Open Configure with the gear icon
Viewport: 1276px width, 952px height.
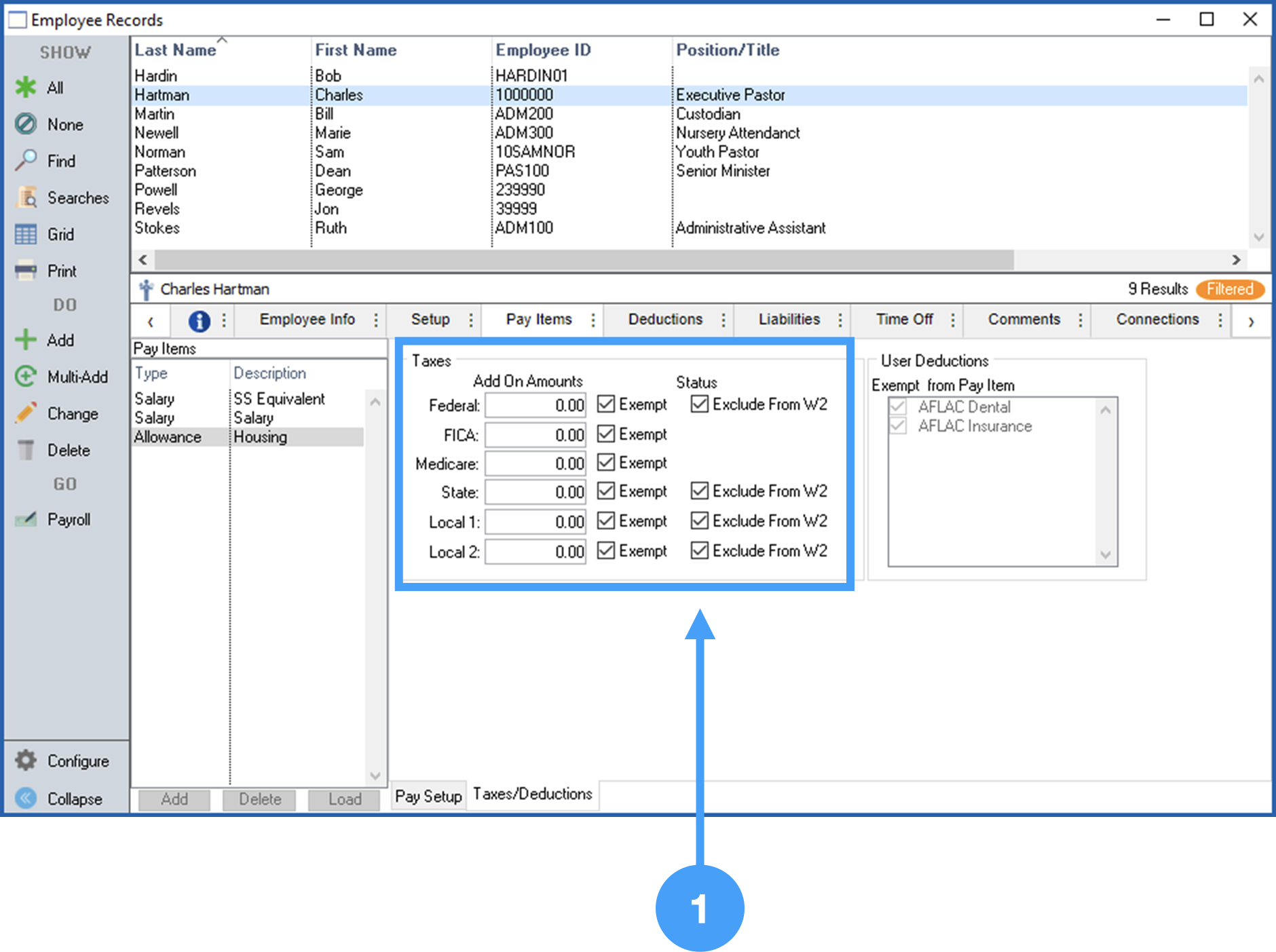click(x=26, y=761)
